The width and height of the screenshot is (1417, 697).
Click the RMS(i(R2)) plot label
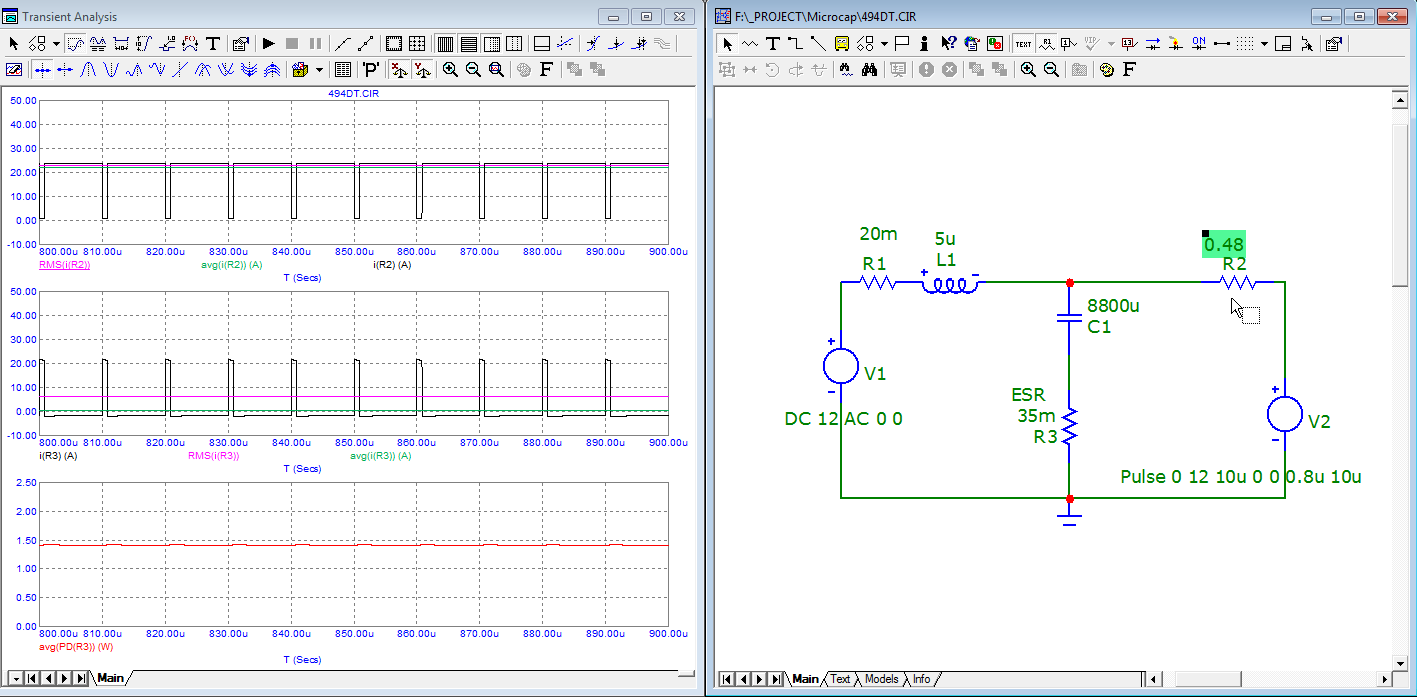65,265
